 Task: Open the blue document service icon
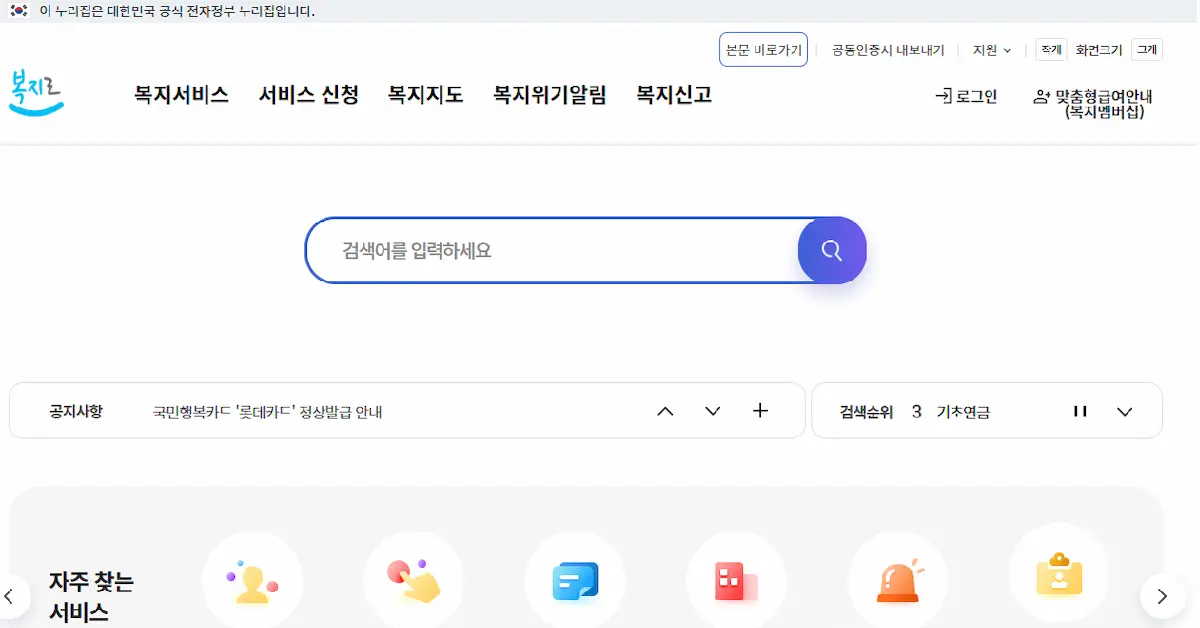pos(575,581)
